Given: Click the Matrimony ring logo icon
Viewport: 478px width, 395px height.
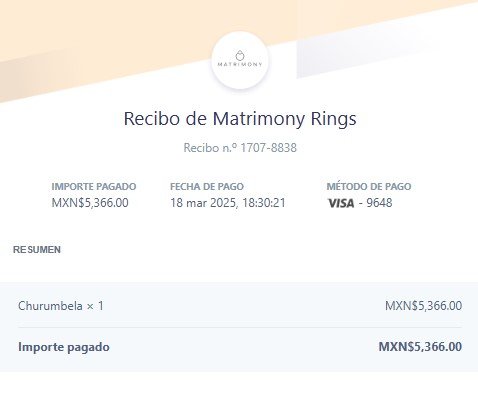Looking at the screenshot, I should 240,55.
